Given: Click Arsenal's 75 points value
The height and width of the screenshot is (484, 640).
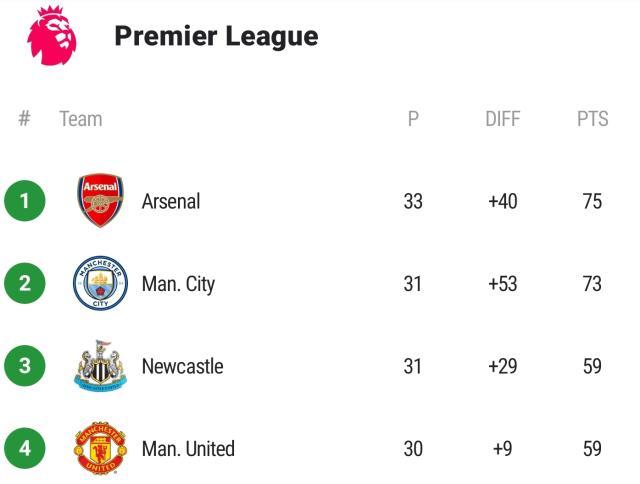Looking at the screenshot, I should pos(592,201).
